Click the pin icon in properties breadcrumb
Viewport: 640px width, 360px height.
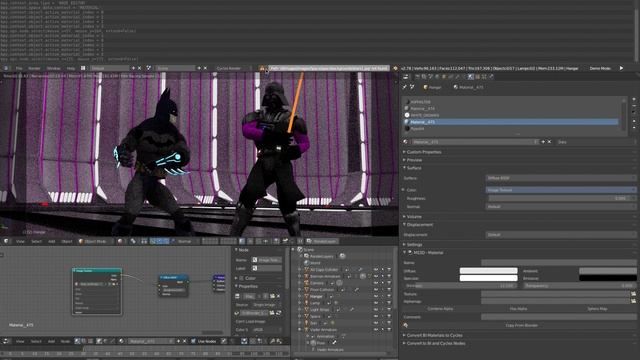pos(405,87)
